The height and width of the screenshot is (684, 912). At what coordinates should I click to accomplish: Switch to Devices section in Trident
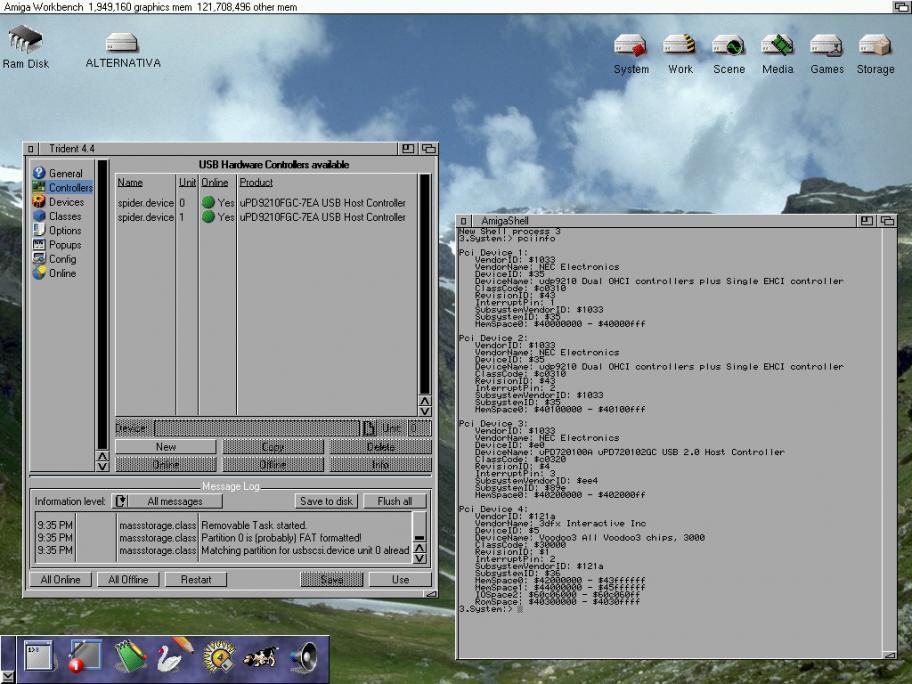point(66,202)
